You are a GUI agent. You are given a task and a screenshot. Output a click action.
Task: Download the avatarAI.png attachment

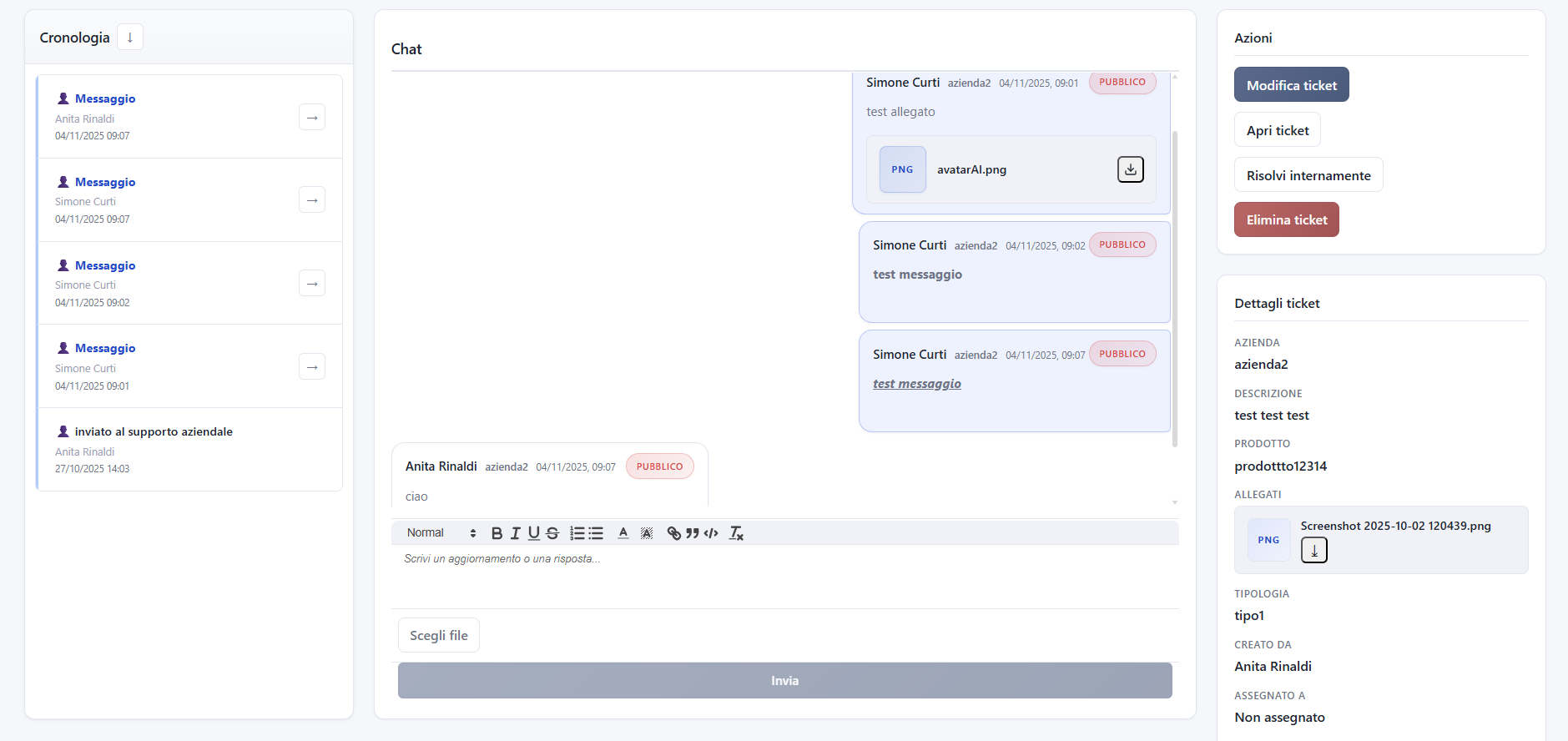(1130, 169)
